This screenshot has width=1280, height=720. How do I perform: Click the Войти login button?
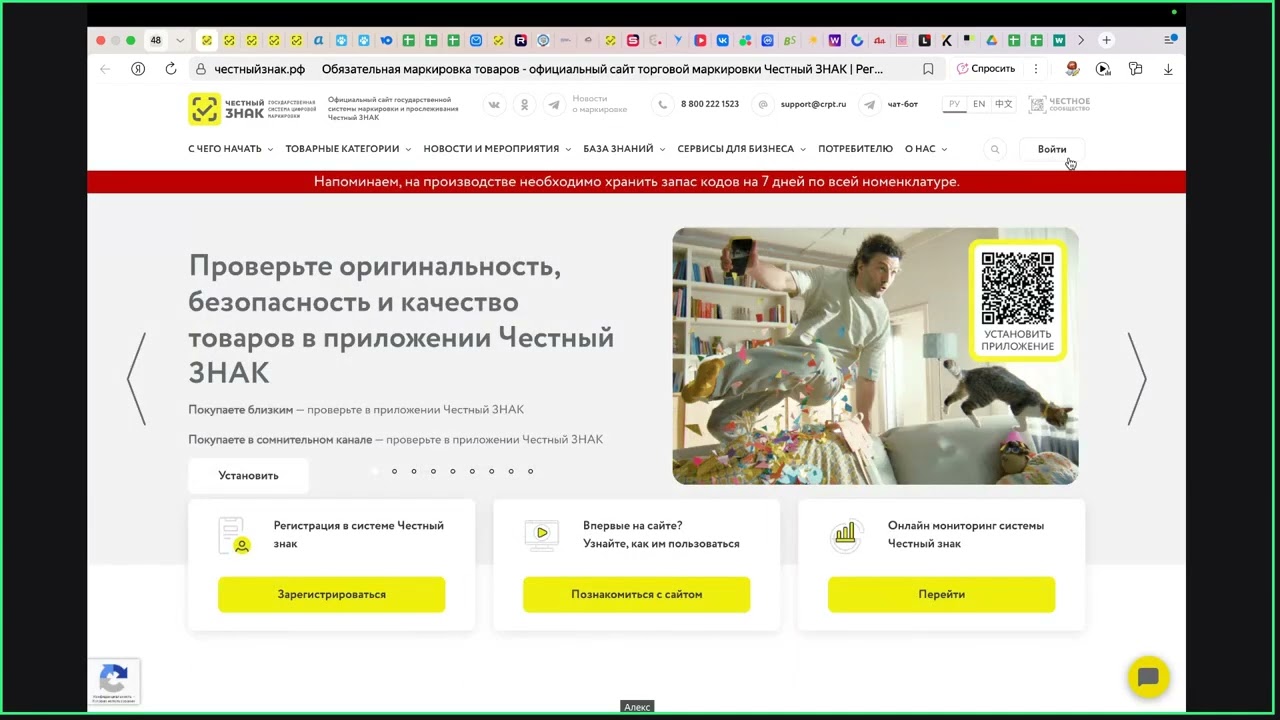(x=1052, y=149)
